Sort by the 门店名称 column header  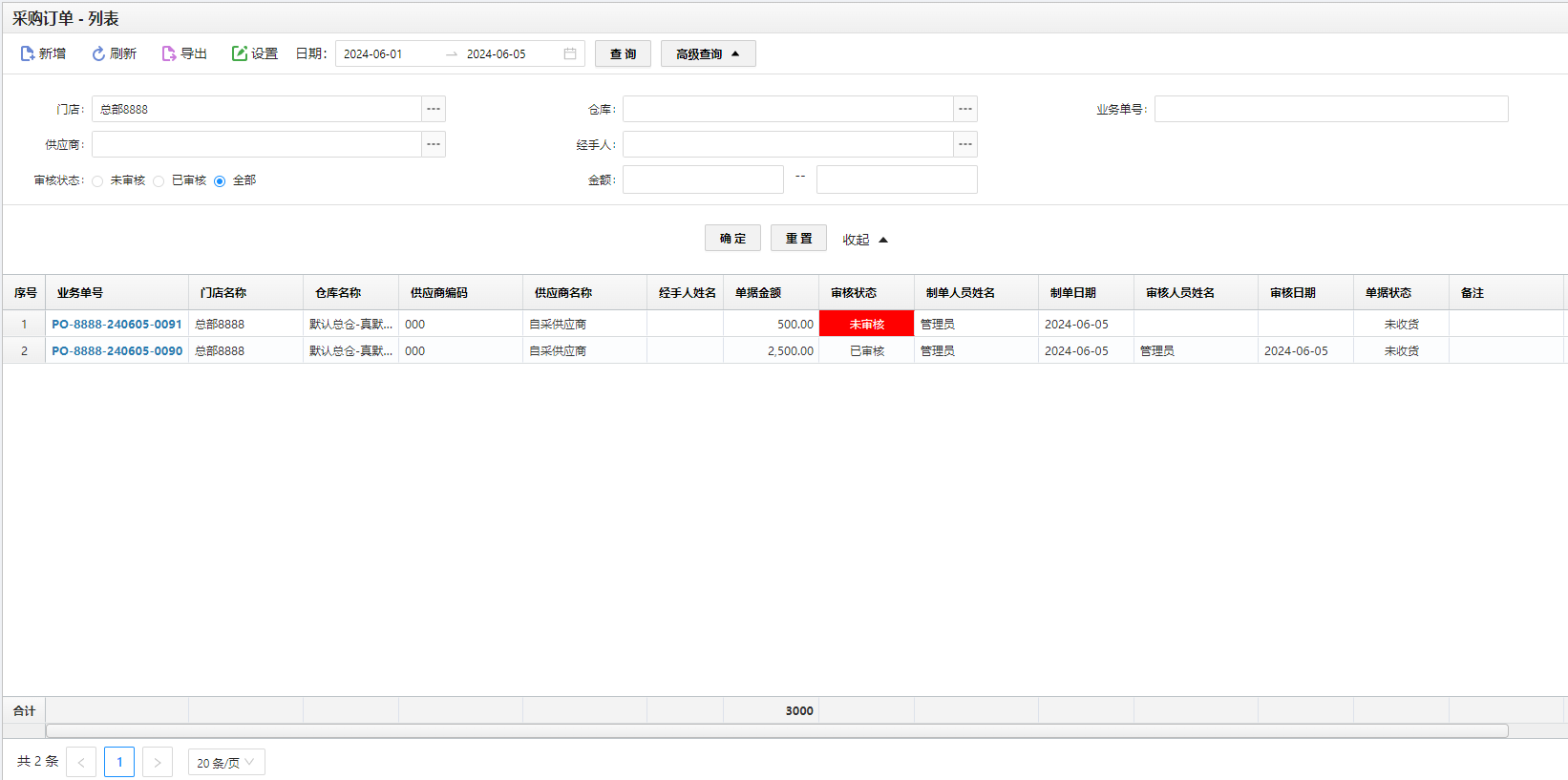(246, 292)
